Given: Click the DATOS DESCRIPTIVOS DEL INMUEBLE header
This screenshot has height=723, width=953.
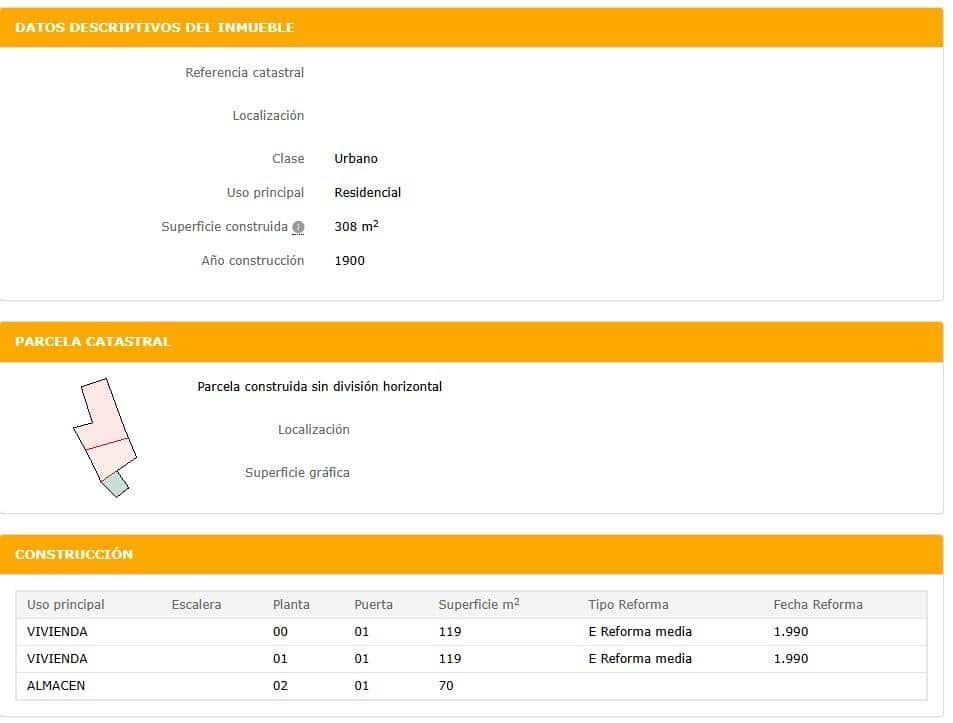Looking at the screenshot, I should coord(154,27).
